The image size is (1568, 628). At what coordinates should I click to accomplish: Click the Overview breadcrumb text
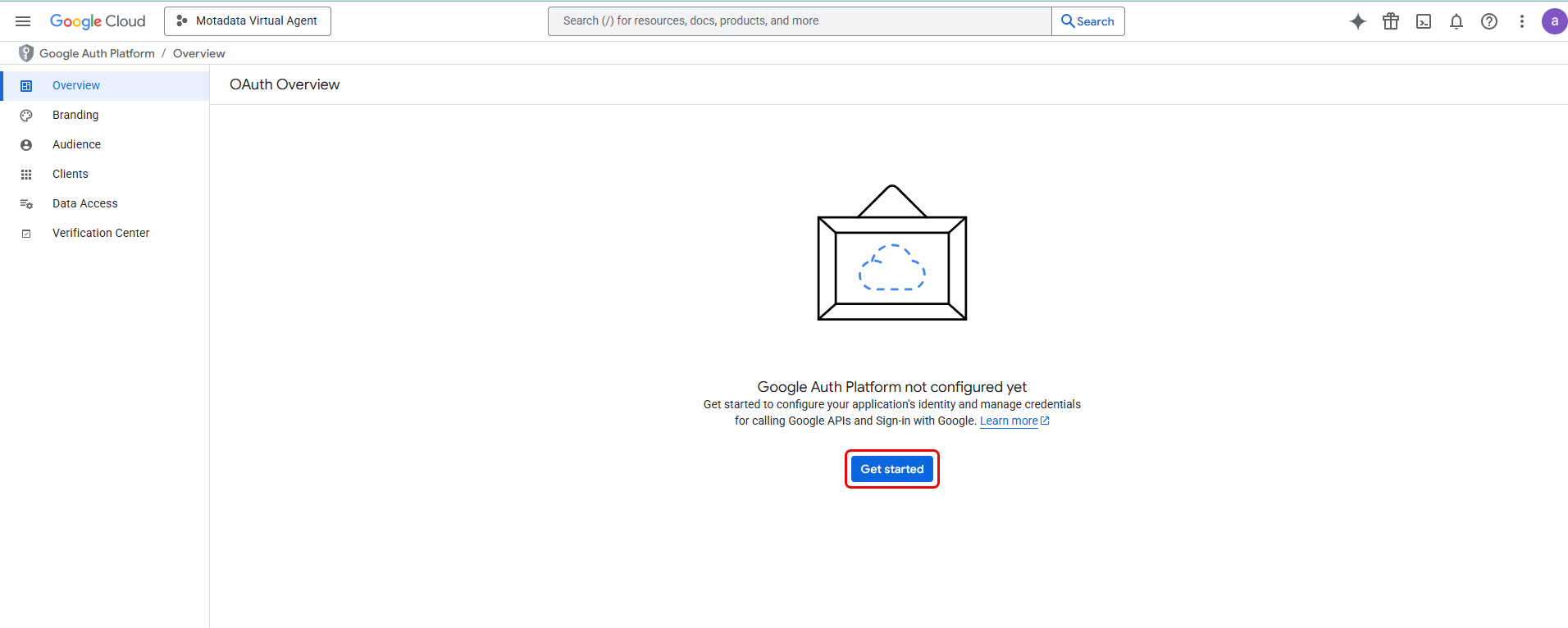198,53
